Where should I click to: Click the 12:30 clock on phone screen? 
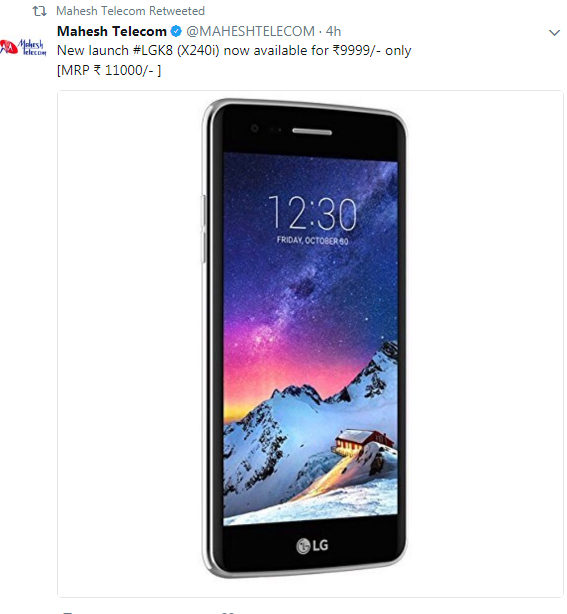312,213
